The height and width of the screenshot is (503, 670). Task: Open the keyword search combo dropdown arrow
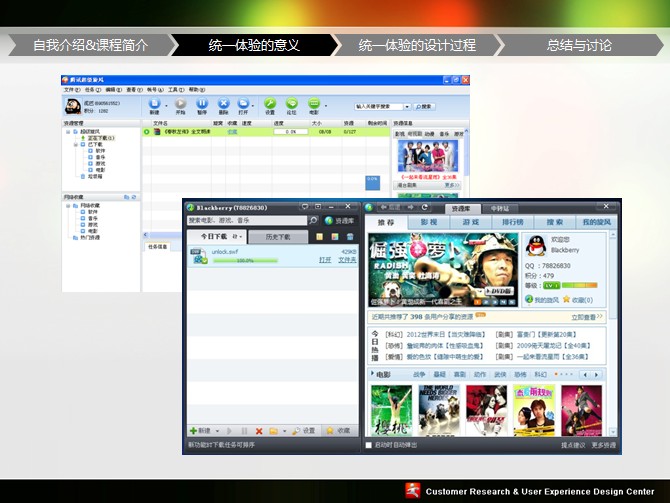tap(407, 106)
